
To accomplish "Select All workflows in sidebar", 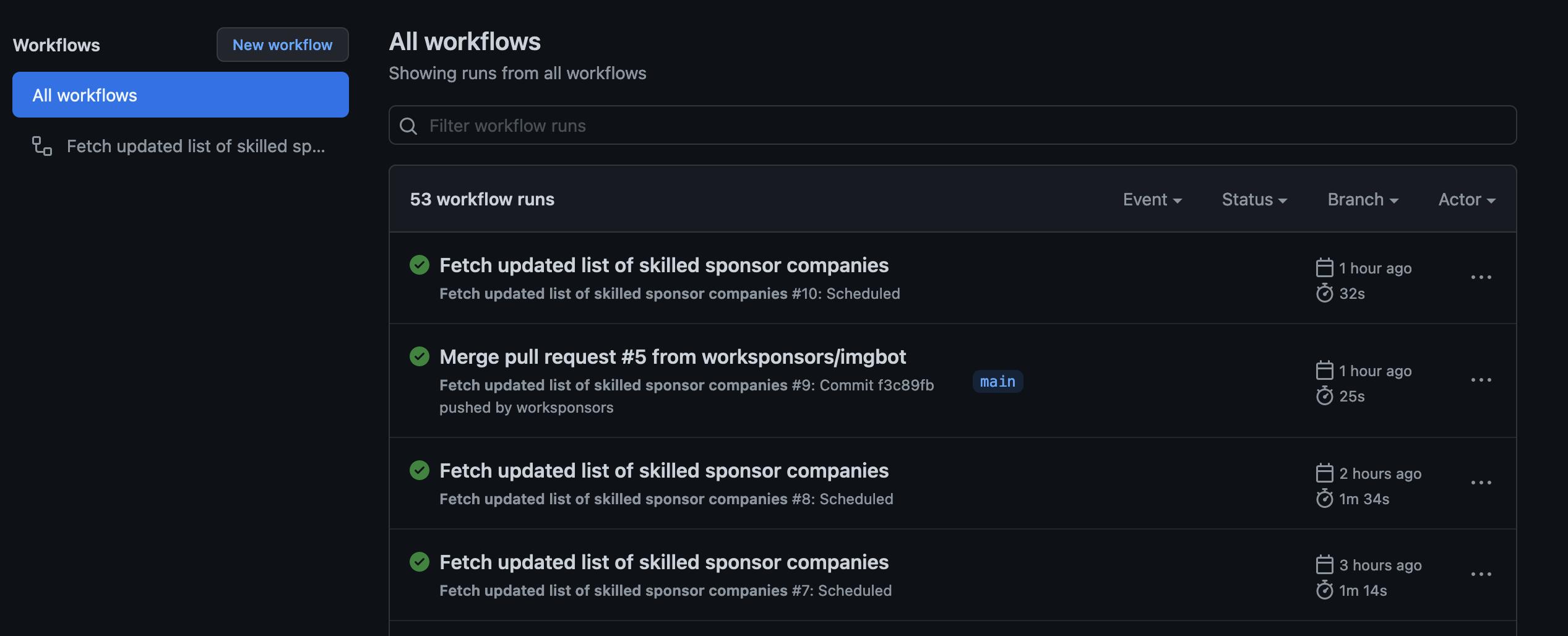I will pyautogui.click(x=181, y=95).
